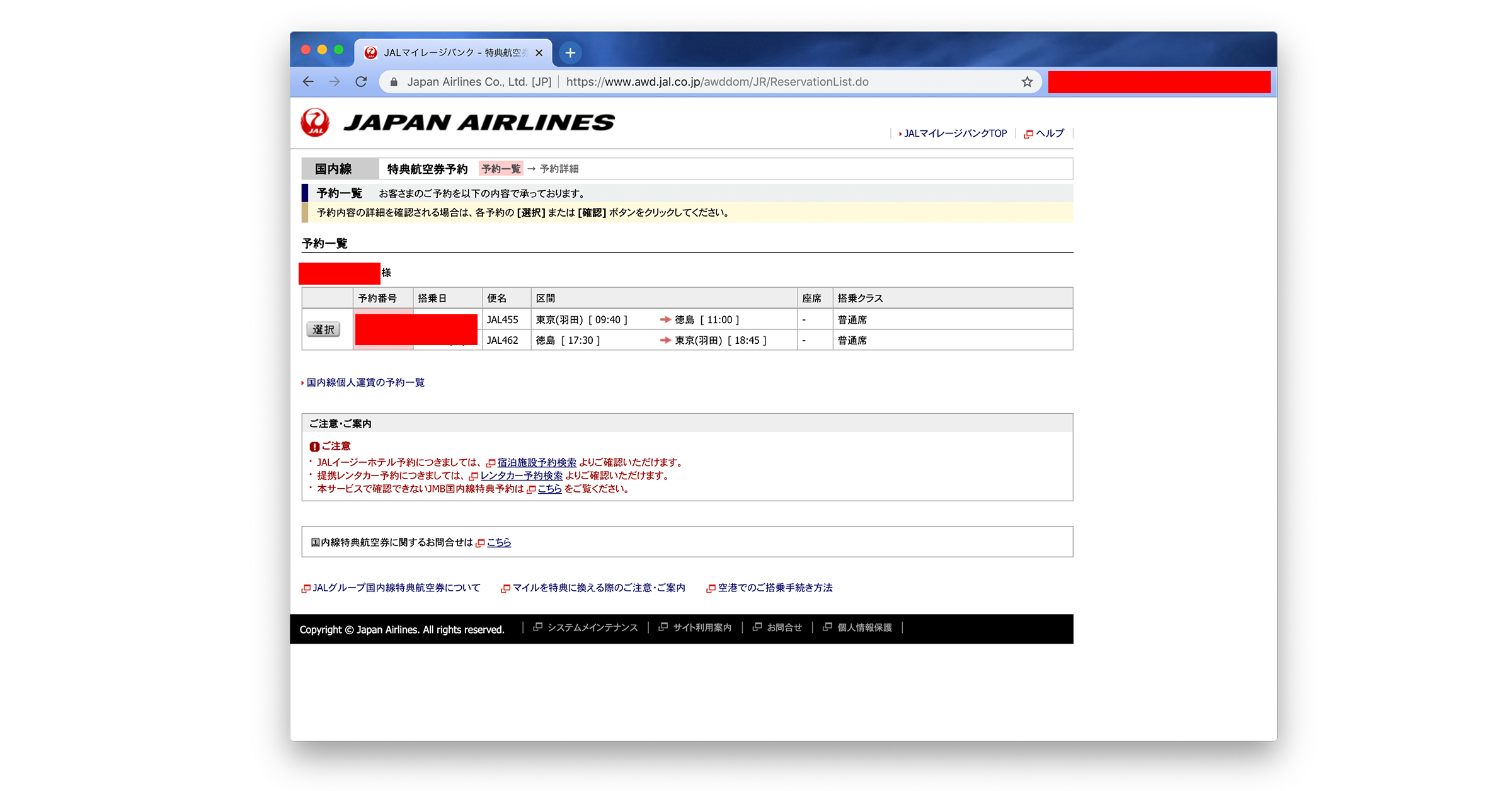Open レンタカー予約検索 link

[x=521, y=475]
